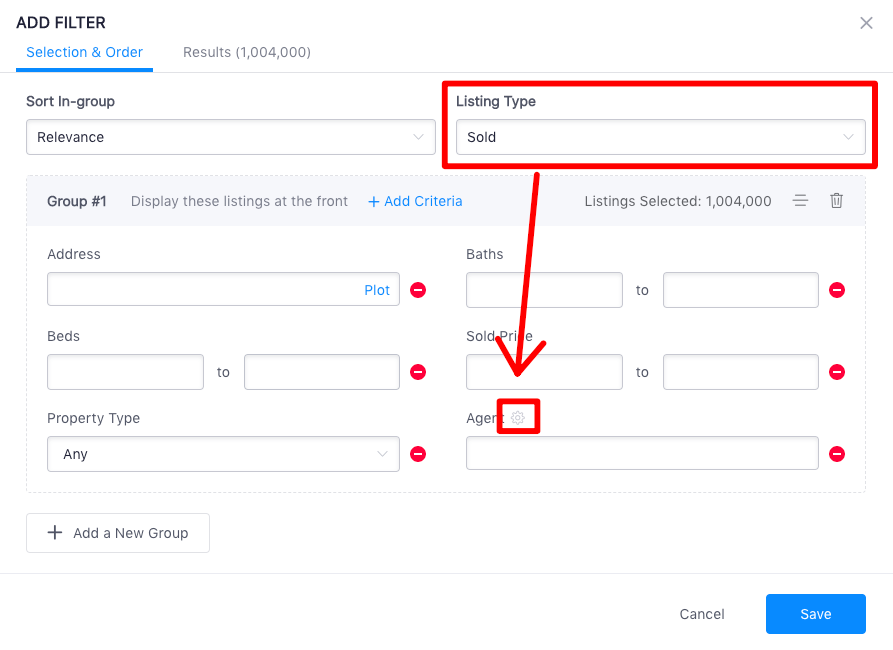Viewport: 893px width, 650px height.
Task: Click the Agent settings gear icon
Action: (518, 418)
